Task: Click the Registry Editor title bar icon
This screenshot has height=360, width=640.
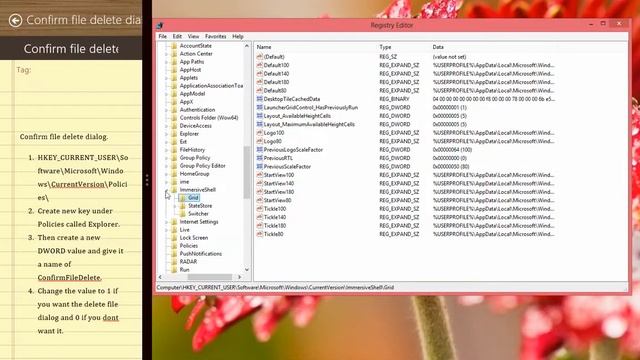Action: (x=160, y=25)
